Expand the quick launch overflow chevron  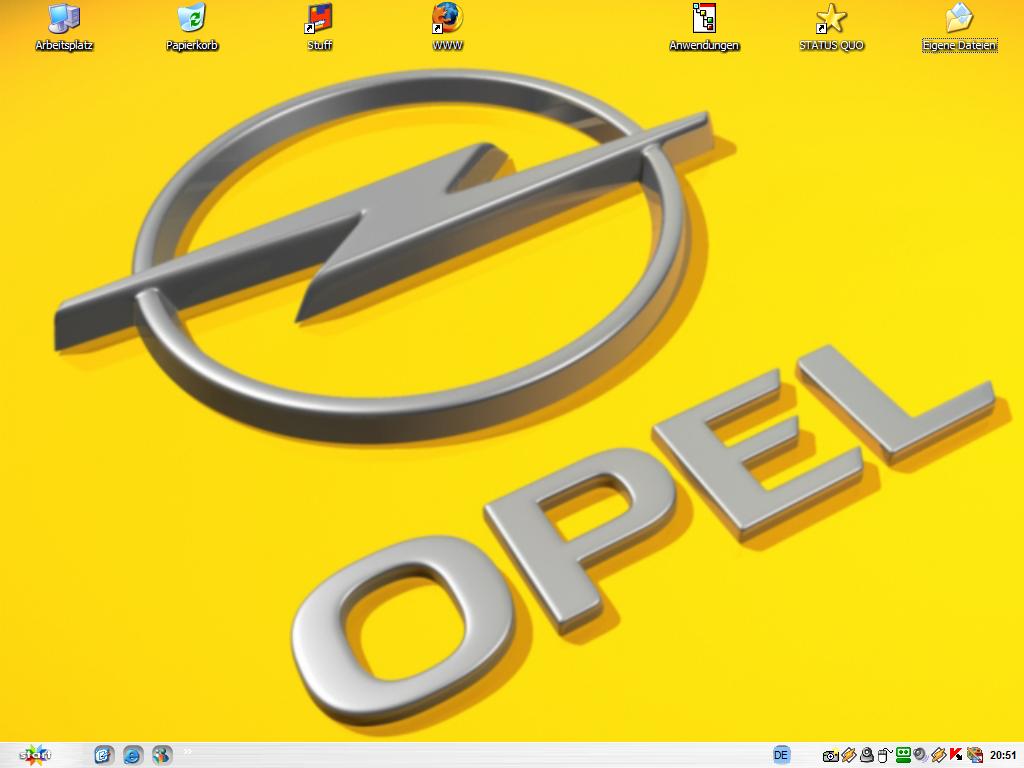(x=187, y=750)
